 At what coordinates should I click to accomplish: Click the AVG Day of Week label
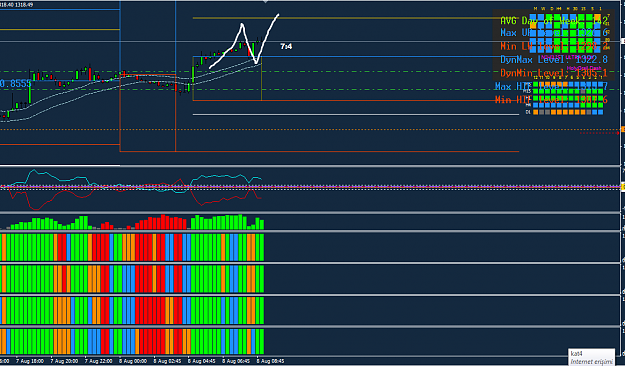point(554,21)
